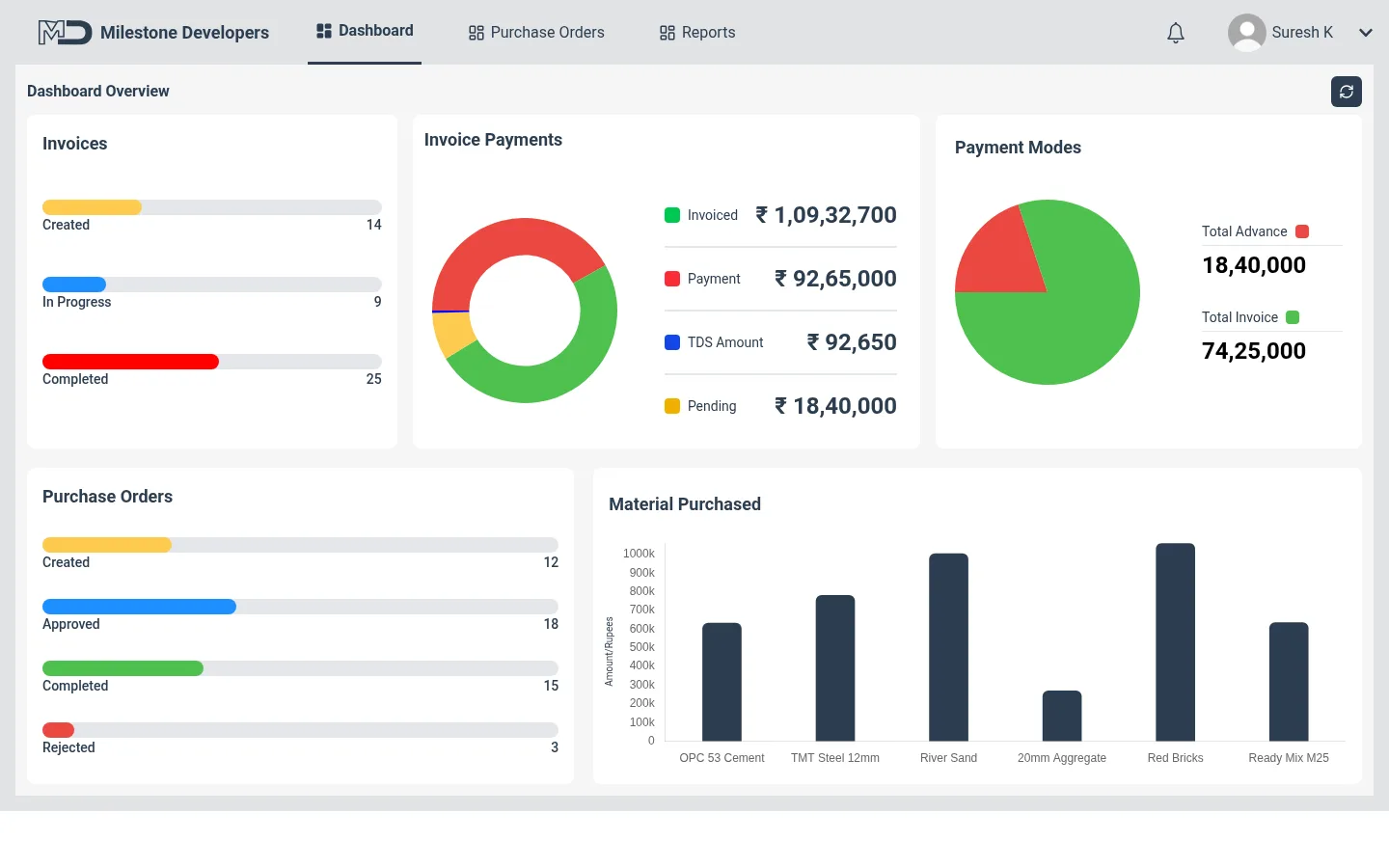Click Suresh K's profile avatar

click(x=1247, y=33)
